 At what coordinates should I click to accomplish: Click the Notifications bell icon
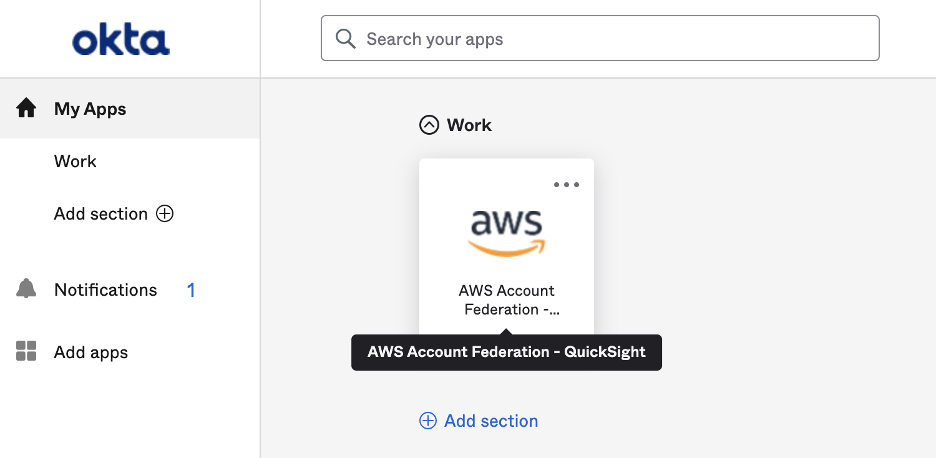26,289
